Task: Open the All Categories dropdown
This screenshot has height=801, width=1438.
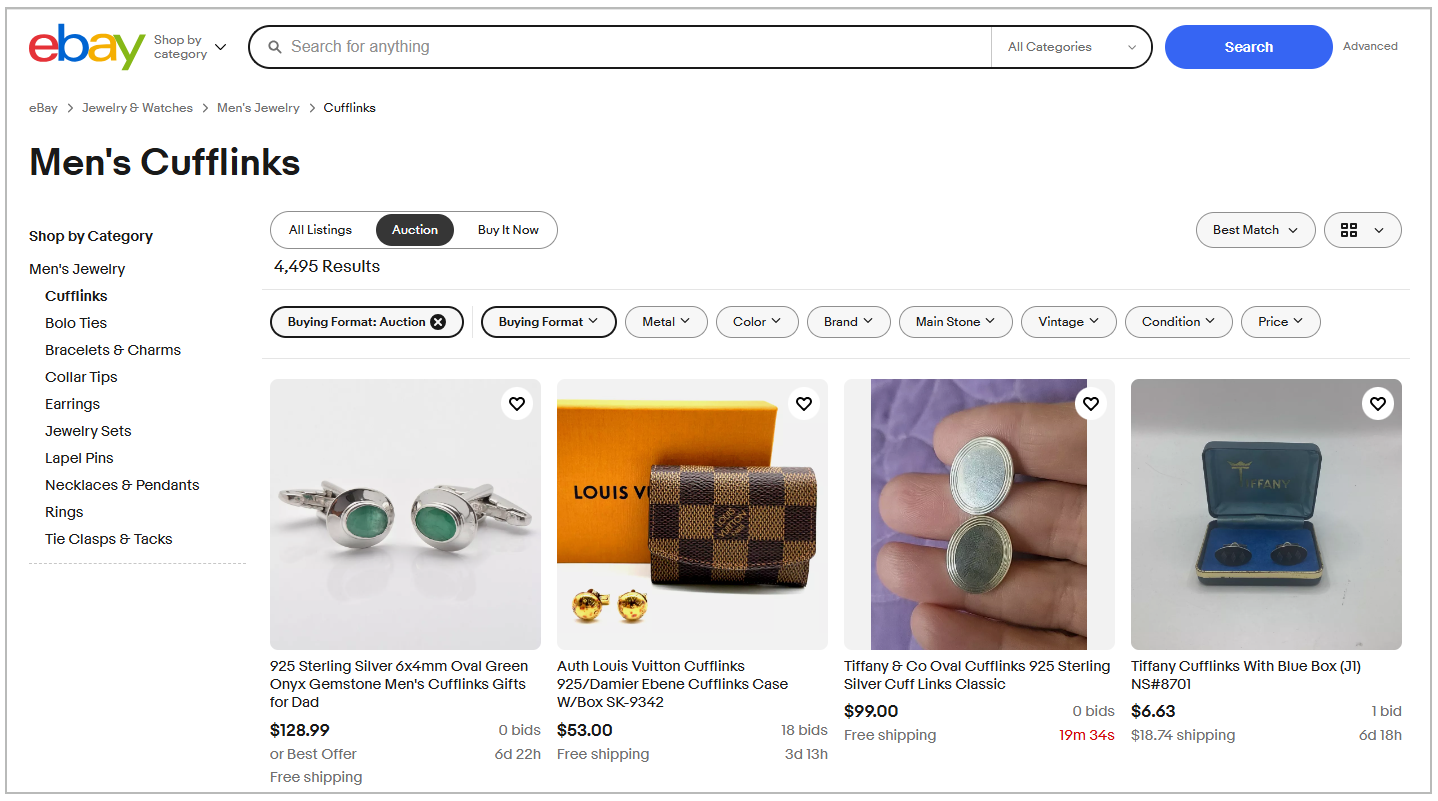Action: 1070,46
